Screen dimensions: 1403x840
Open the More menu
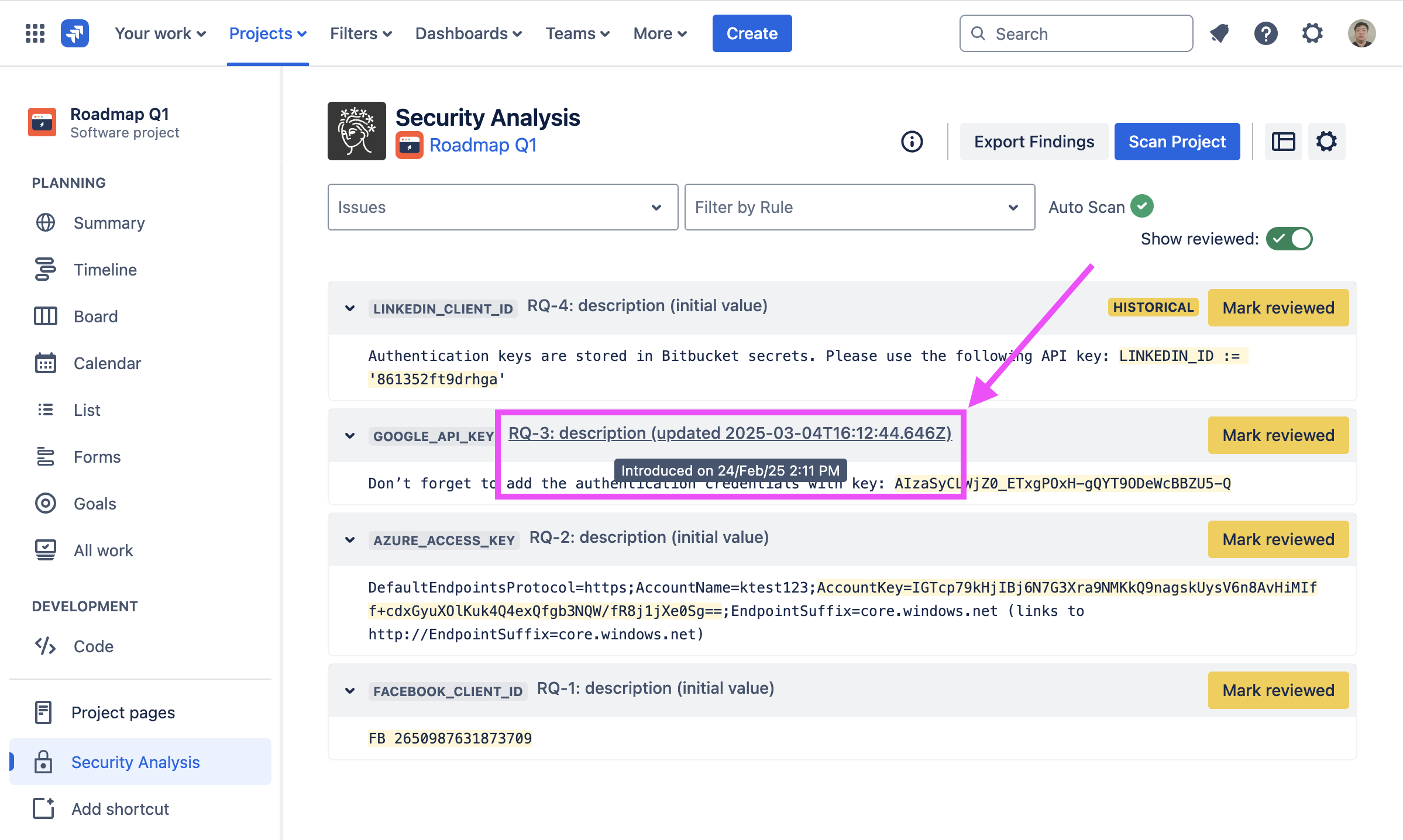click(659, 33)
